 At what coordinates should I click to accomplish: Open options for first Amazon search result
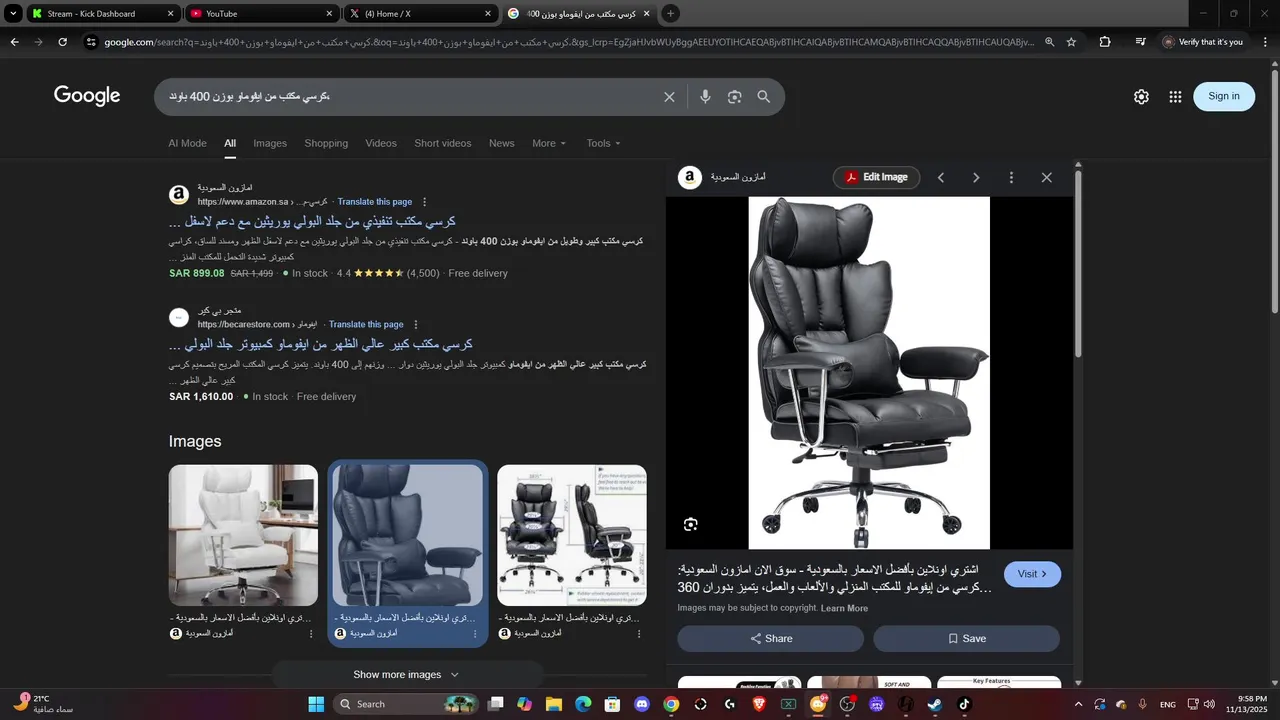424,202
